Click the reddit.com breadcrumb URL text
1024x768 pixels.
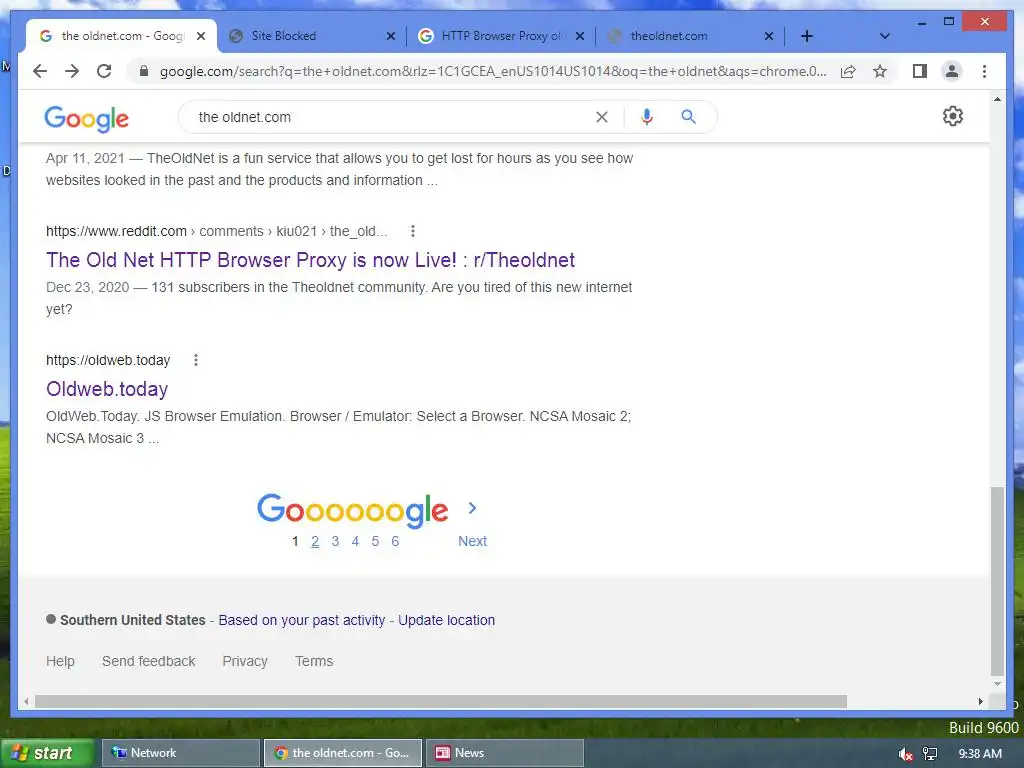click(216, 231)
